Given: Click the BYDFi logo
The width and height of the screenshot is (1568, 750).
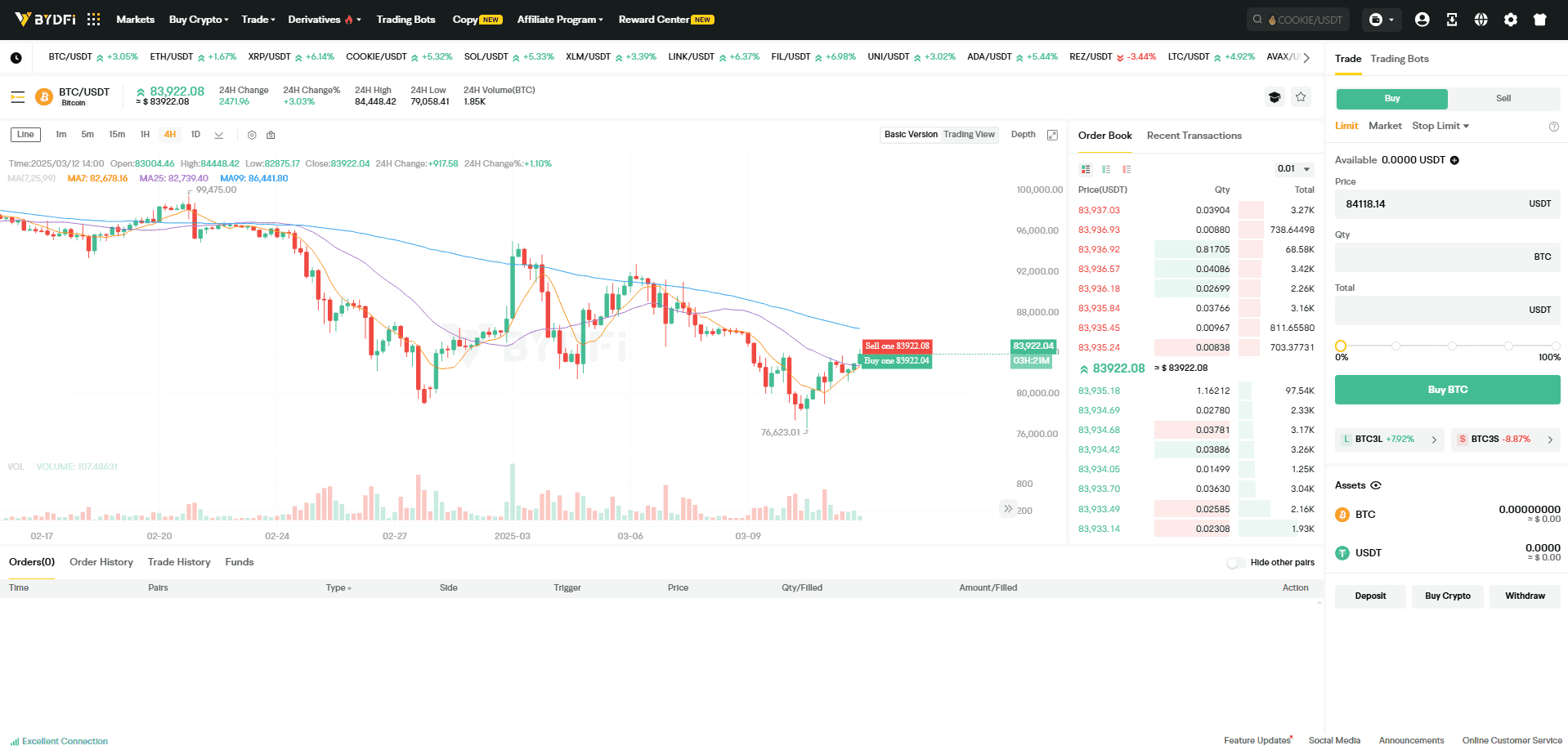Looking at the screenshot, I should [x=45, y=19].
